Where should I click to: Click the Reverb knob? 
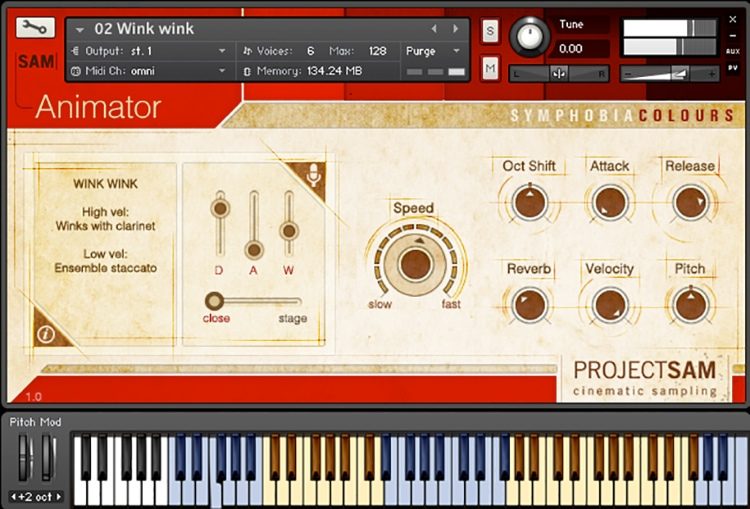(529, 305)
